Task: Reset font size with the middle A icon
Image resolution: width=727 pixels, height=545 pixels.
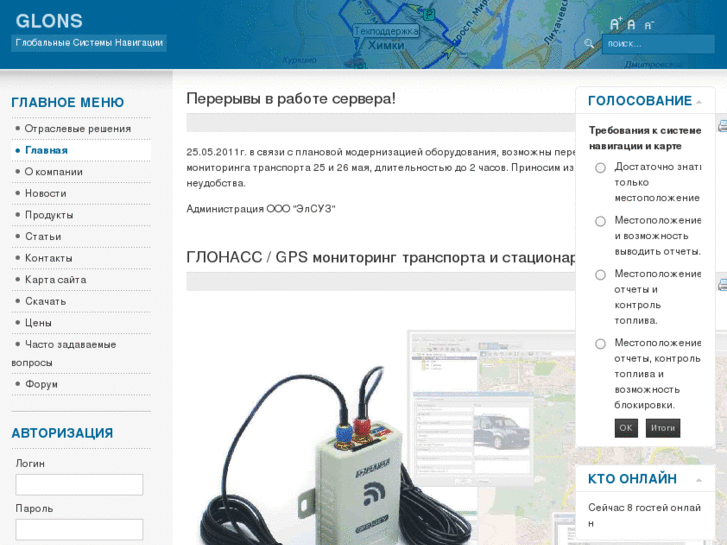Action: [x=631, y=25]
